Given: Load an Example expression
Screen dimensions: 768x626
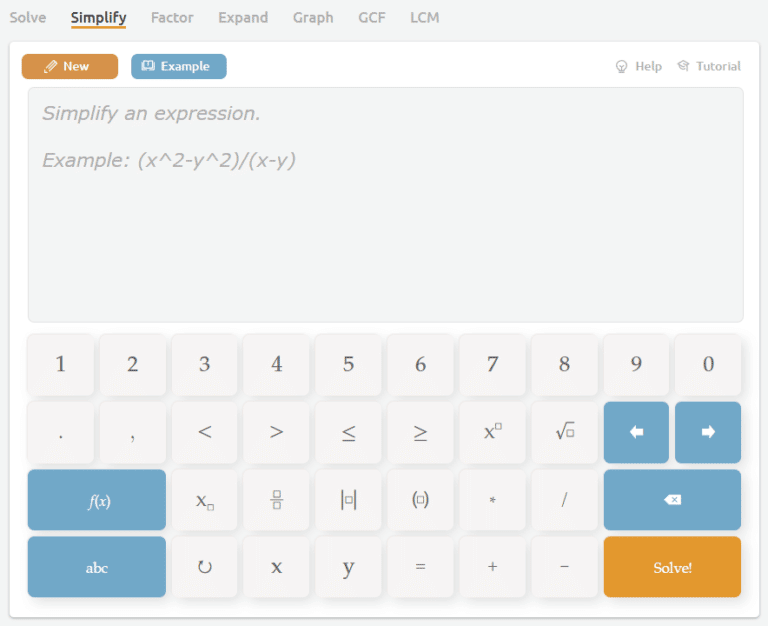Looking at the screenshot, I should tap(179, 66).
